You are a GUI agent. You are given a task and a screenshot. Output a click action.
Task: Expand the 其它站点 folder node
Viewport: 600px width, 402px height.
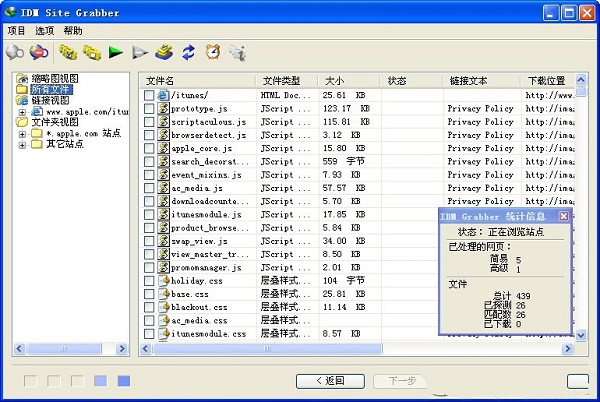[22, 145]
